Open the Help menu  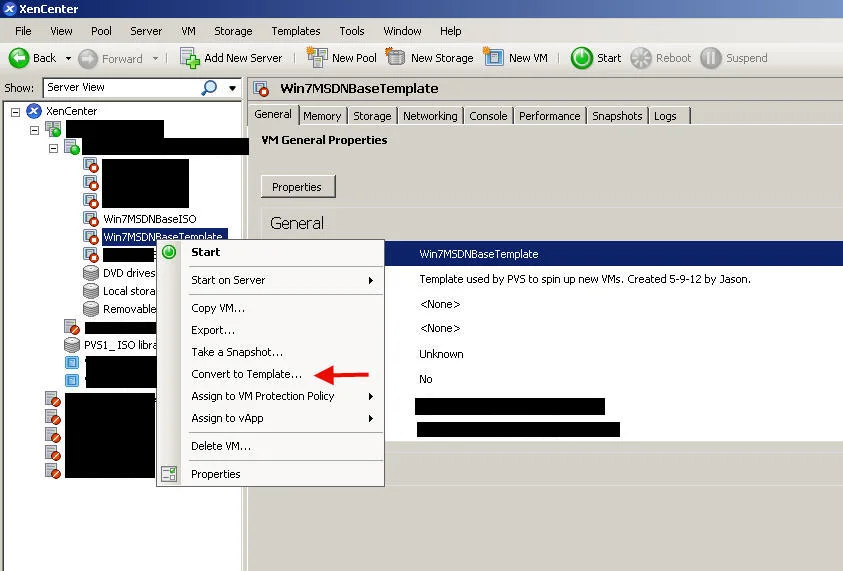click(451, 31)
